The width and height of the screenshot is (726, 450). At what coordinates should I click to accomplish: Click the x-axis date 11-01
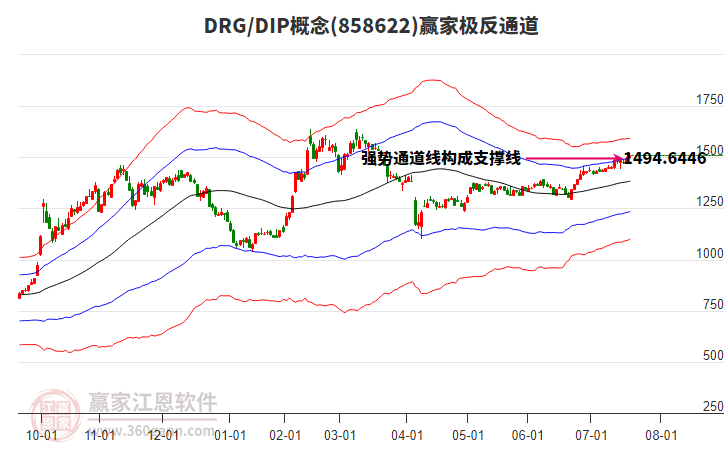pyautogui.click(x=100, y=436)
